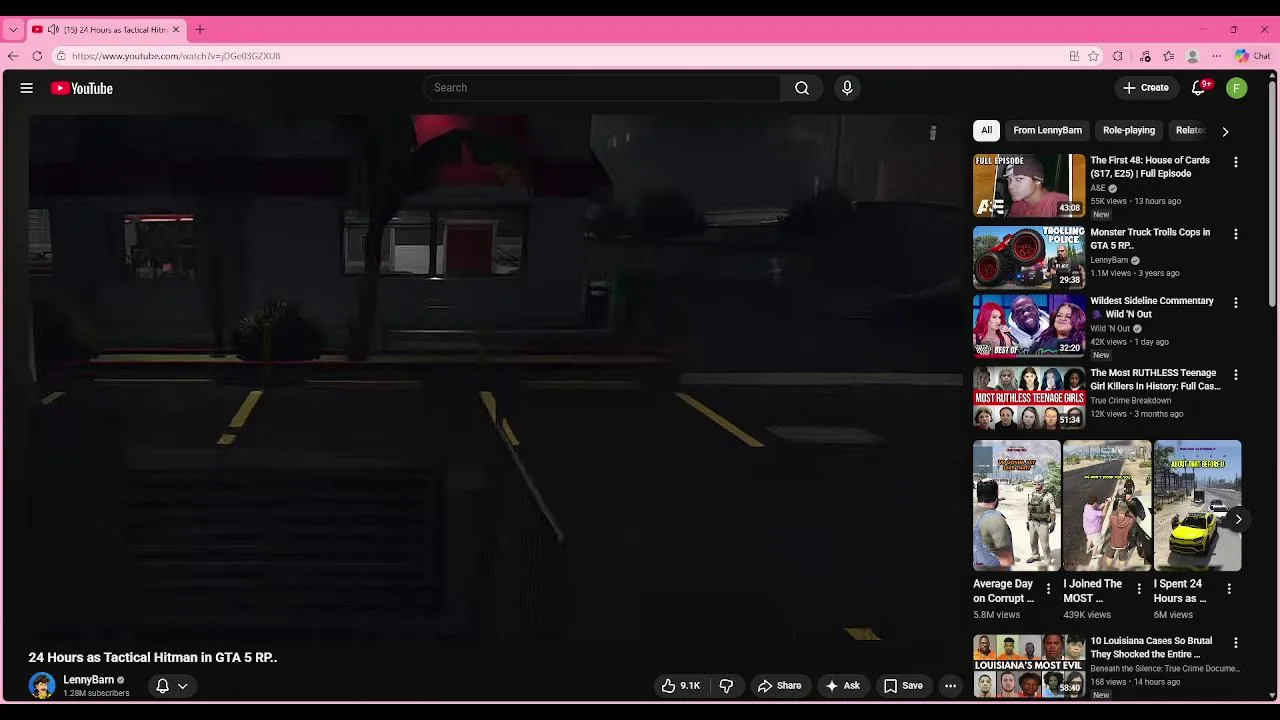Open options for 10 Louisiana Cases video
1280x720 pixels.
pyautogui.click(x=1236, y=643)
